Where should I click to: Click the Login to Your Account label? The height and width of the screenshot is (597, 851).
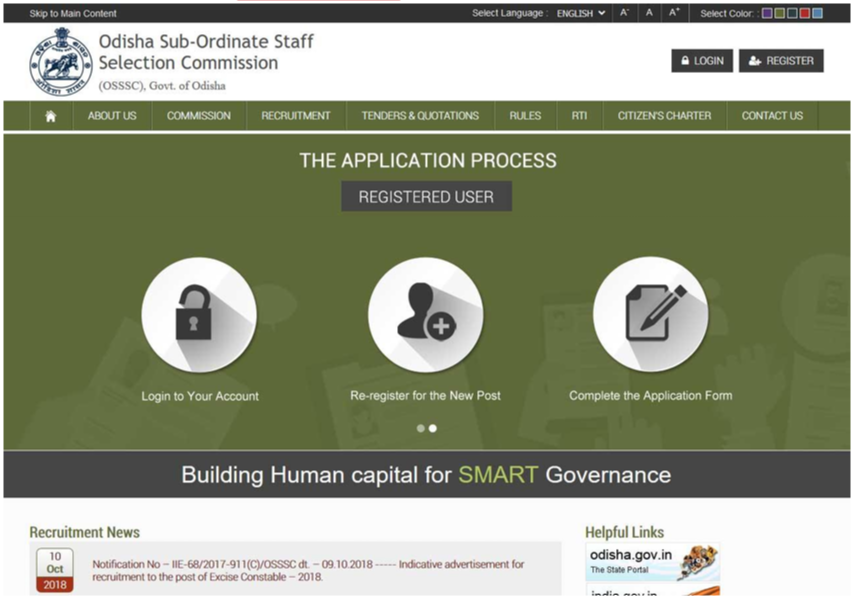coord(200,396)
